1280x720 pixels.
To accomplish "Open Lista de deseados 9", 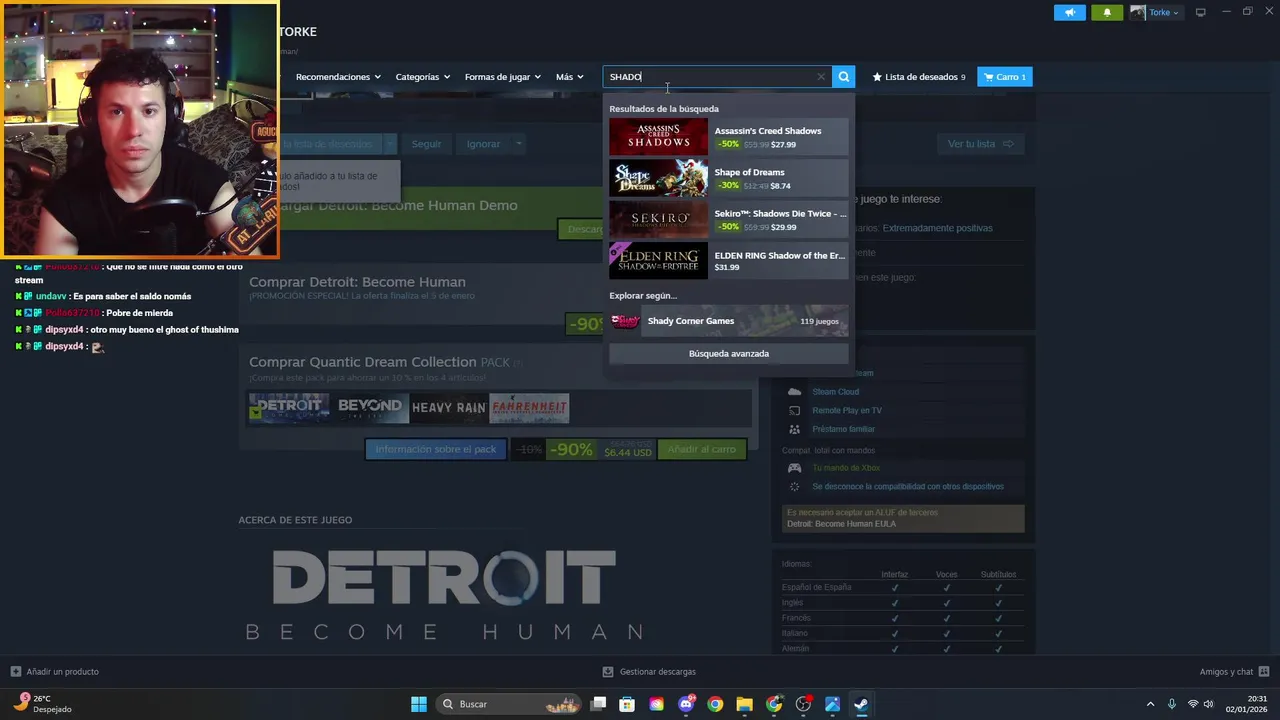I will (x=919, y=77).
